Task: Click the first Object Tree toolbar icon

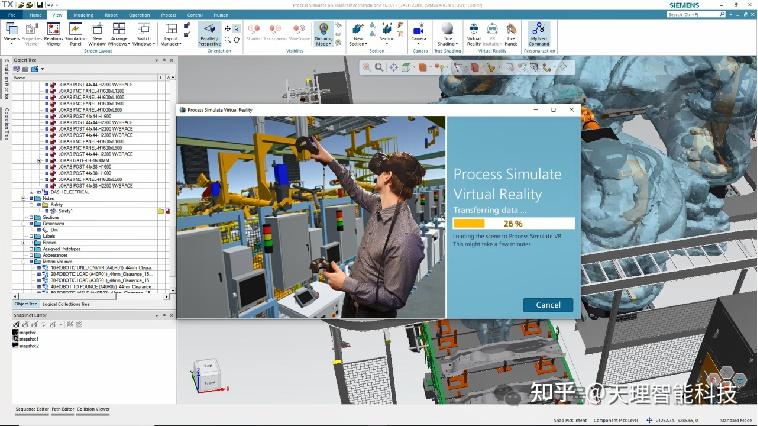Action: (17, 69)
